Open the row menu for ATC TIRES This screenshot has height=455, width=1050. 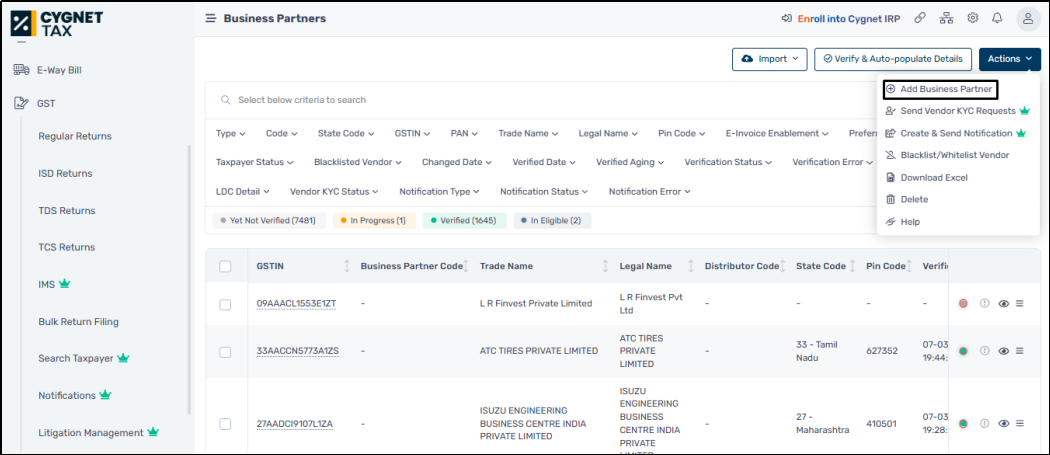point(1020,350)
